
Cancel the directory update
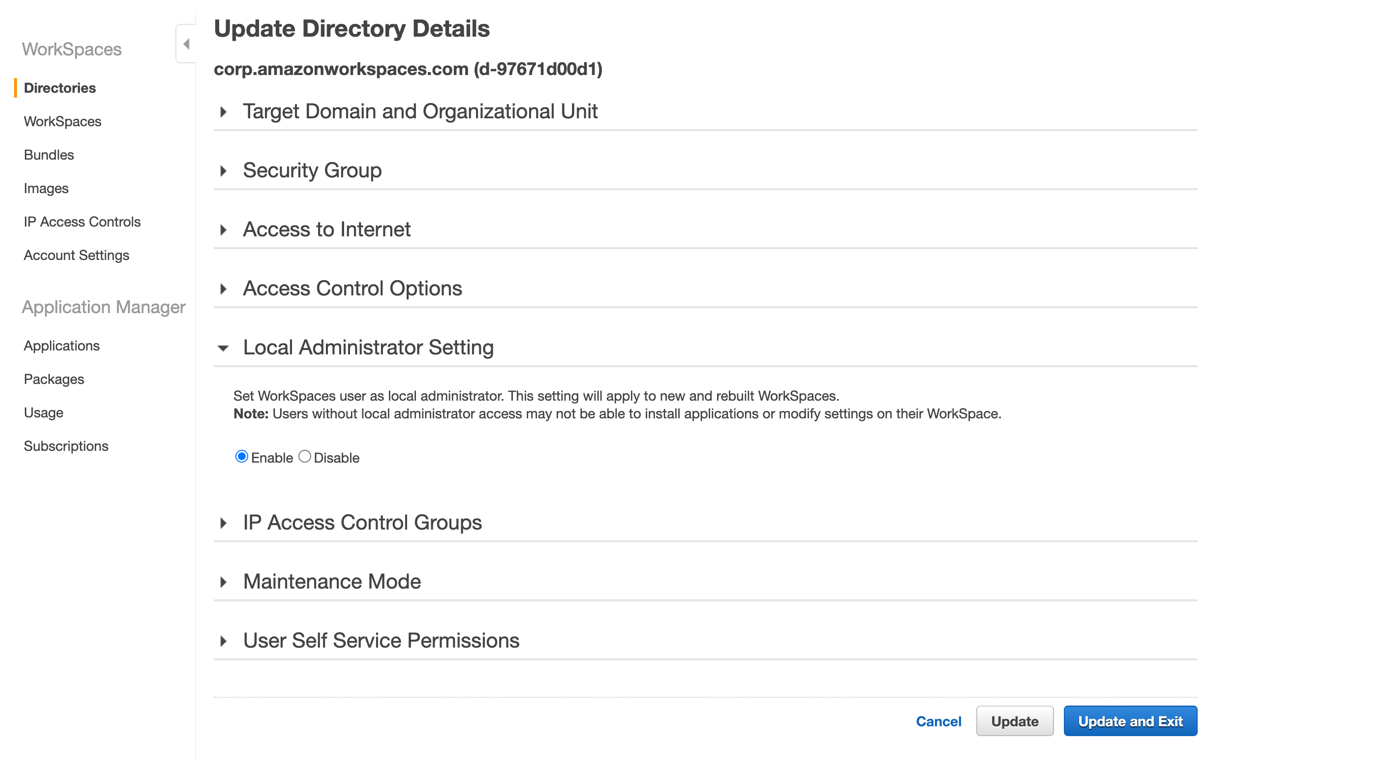pyautogui.click(x=938, y=721)
